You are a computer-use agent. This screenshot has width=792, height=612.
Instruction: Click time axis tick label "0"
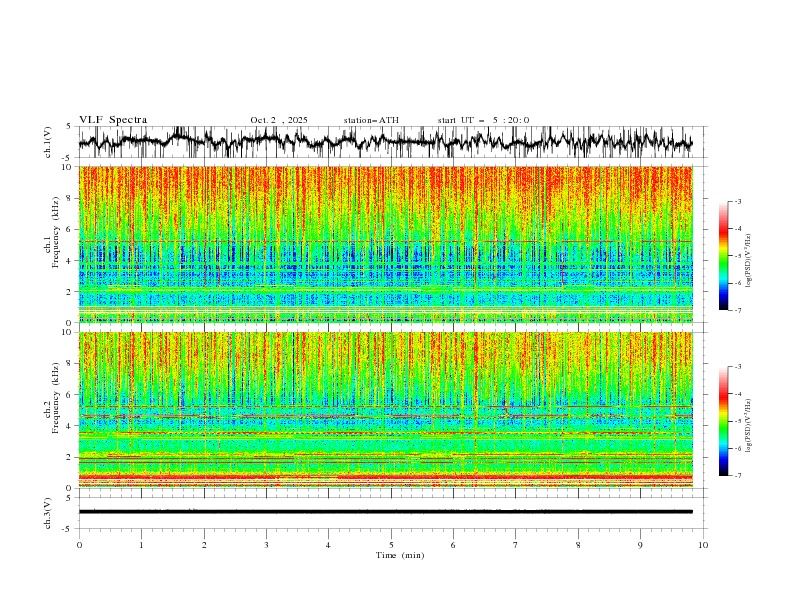(x=79, y=545)
